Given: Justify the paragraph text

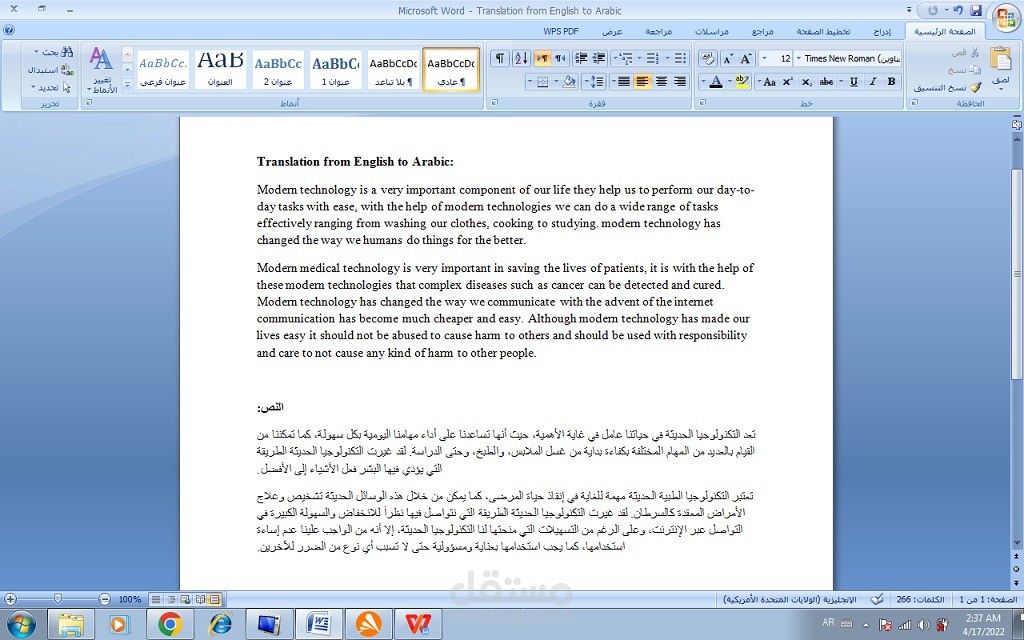Looking at the screenshot, I should 624,82.
